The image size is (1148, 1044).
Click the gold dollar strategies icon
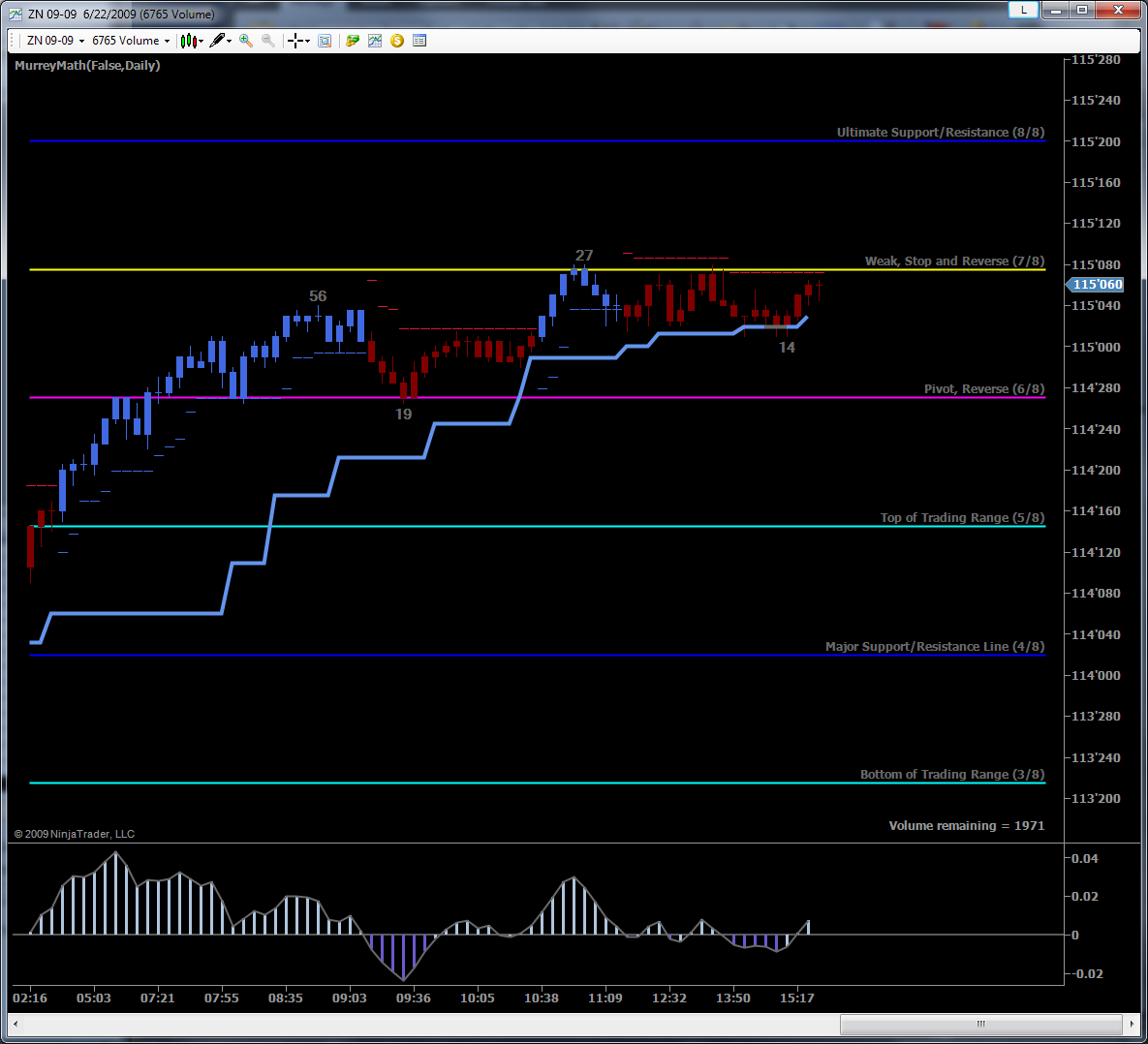point(397,41)
